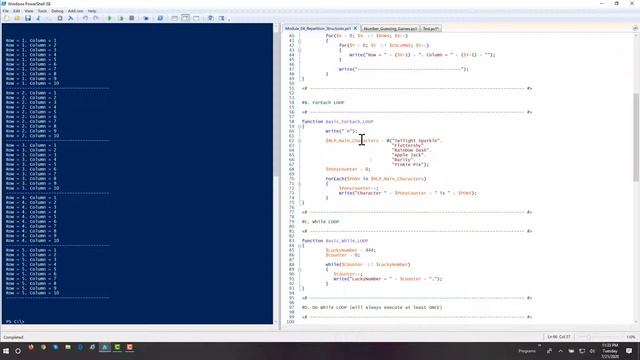Show the script pane maximized layout icon
The width and height of the screenshot is (640, 360).
pyautogui.click(x=196, y=18)
